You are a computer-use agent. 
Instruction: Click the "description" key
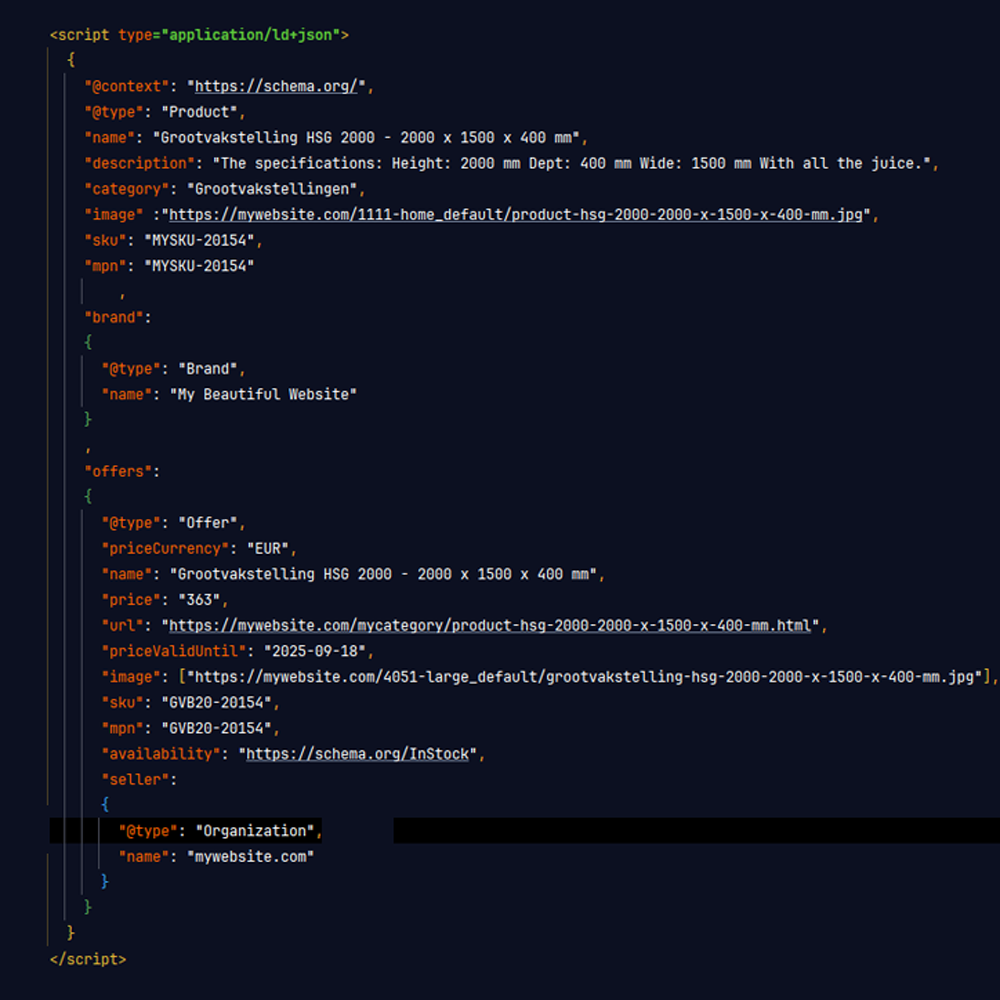click(139, 163)
